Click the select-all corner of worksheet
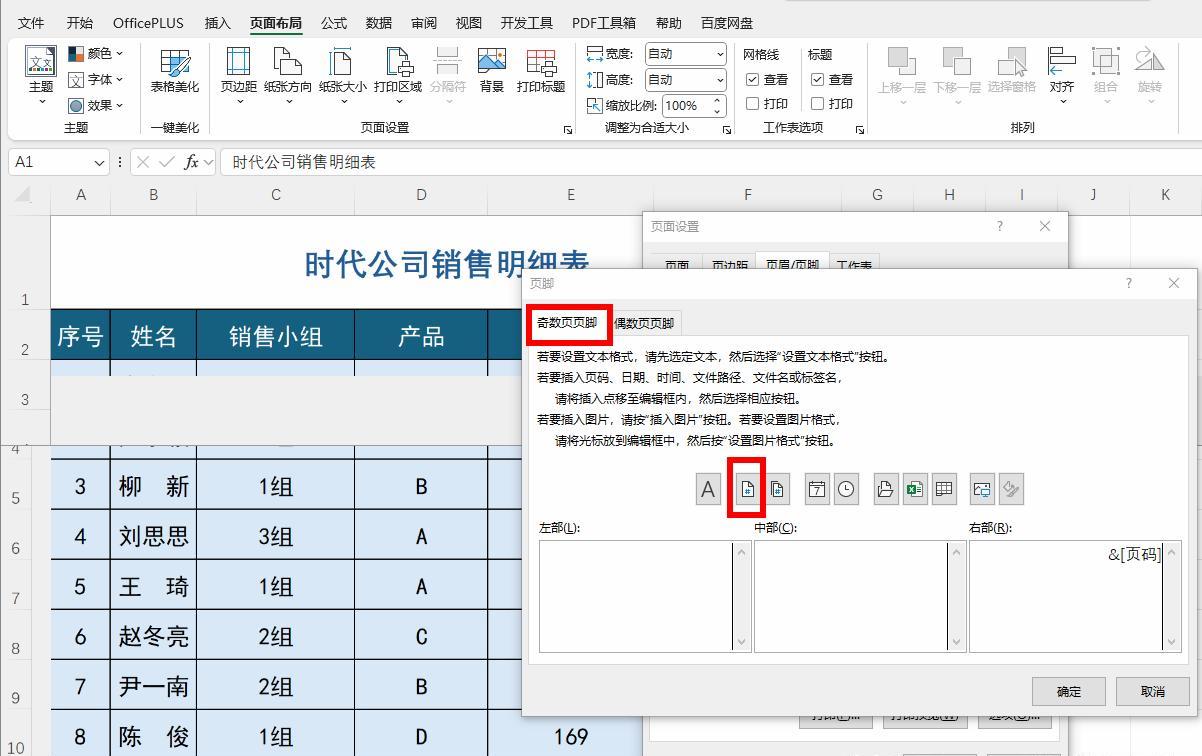Screen dimensions: 1202x756 (24, 195)
